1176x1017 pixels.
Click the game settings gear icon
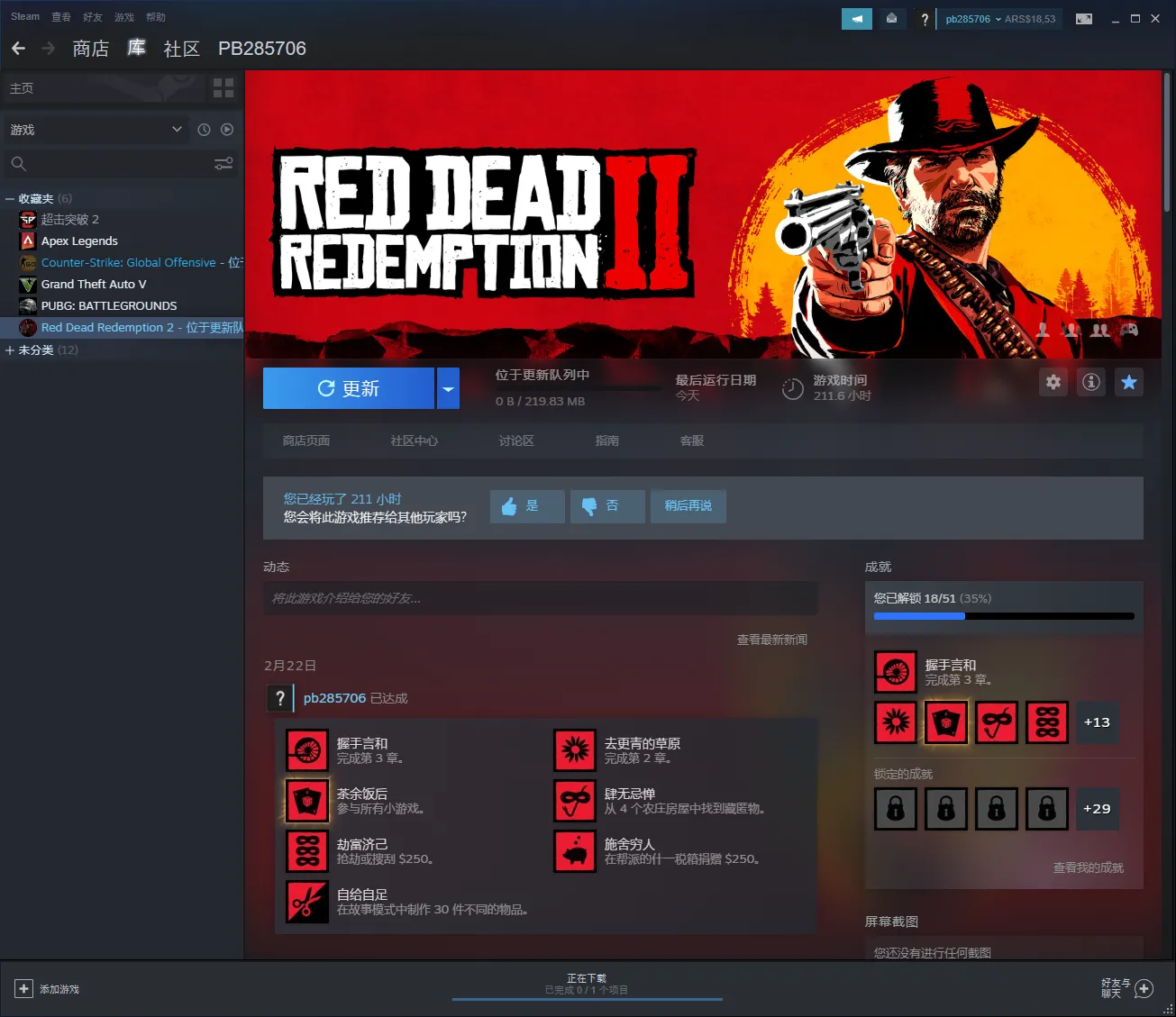tap(1053, 383)
